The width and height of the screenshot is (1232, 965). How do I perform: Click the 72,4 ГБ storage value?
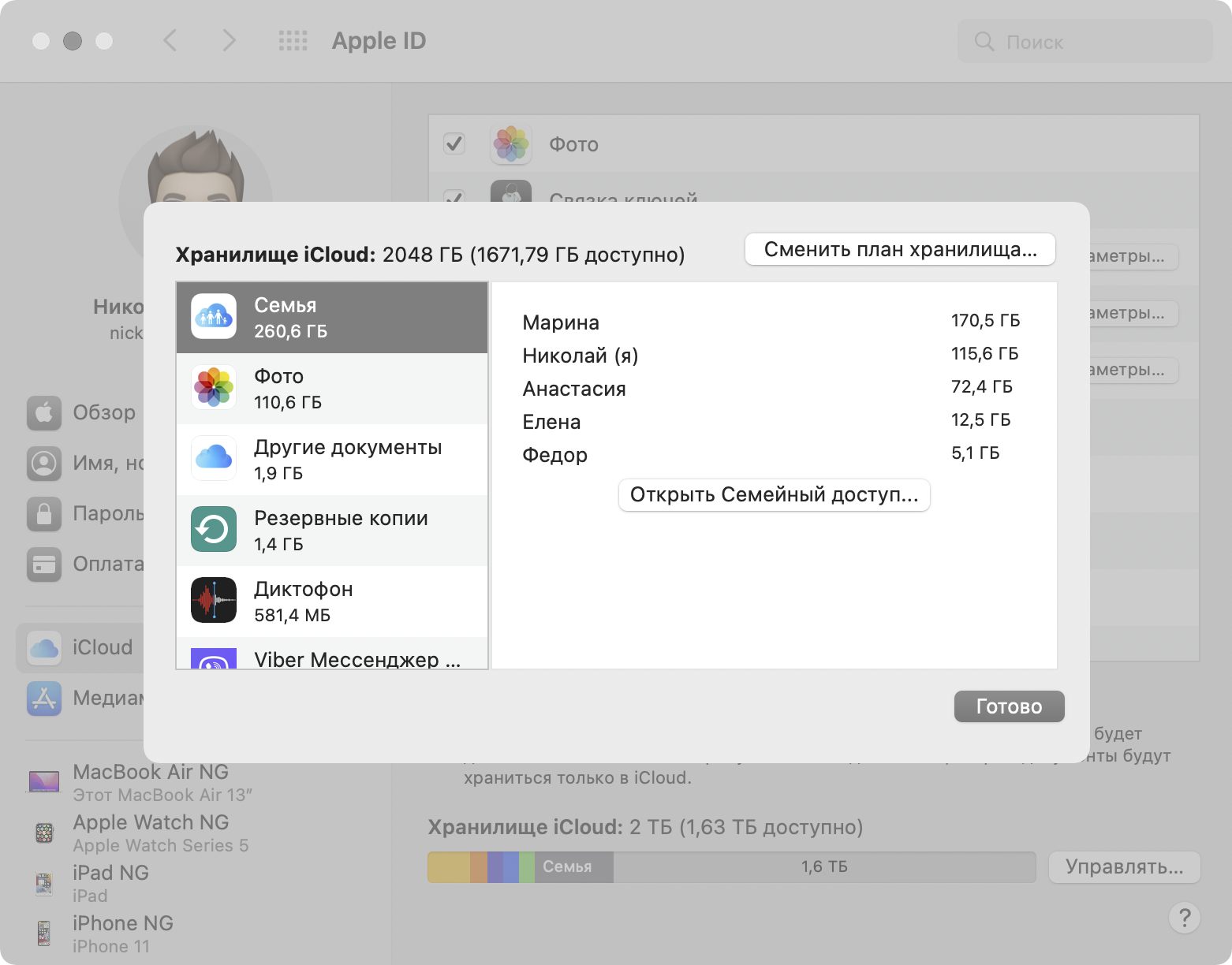(981, 387)
